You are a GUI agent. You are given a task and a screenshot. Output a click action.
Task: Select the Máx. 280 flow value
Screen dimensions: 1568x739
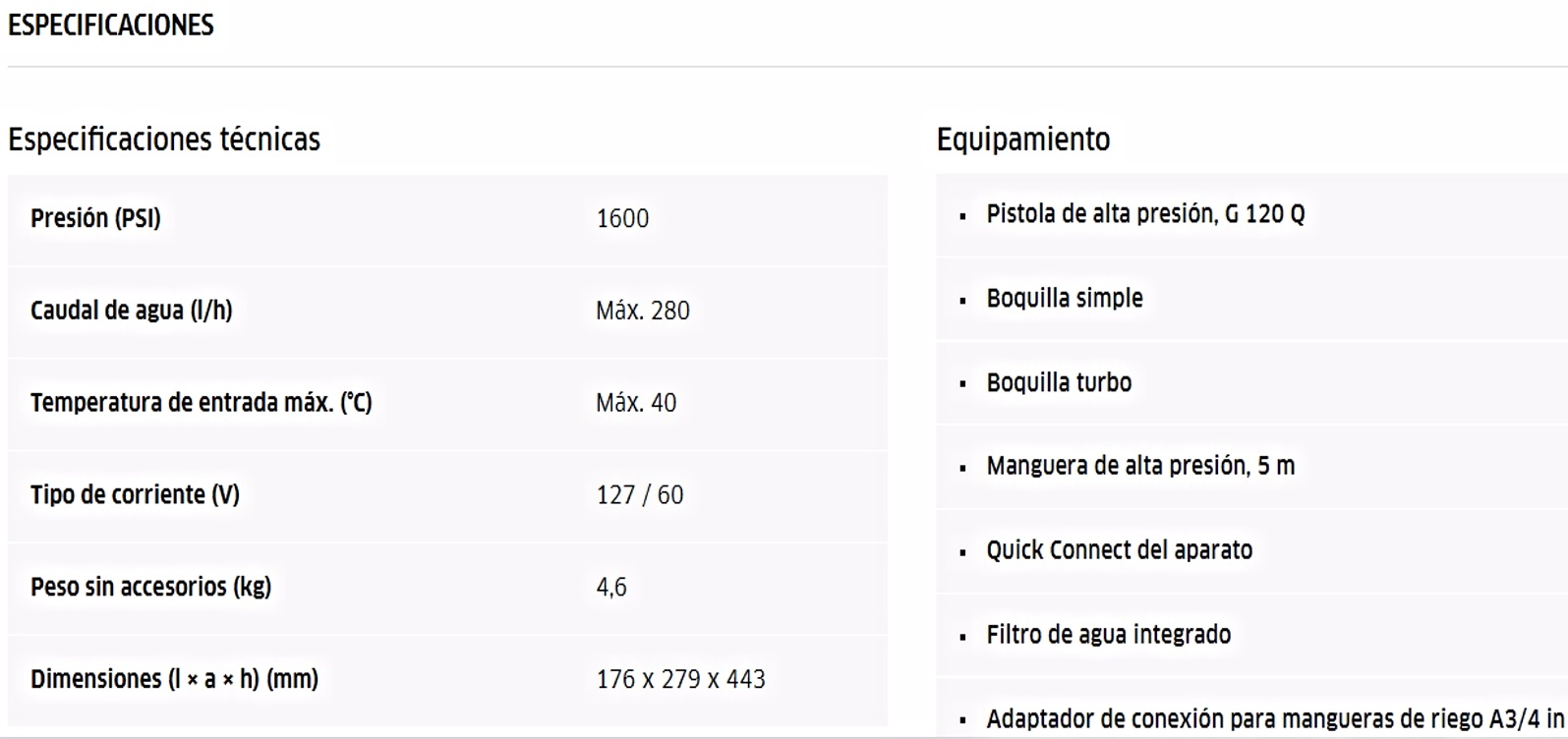coord(643,311)
